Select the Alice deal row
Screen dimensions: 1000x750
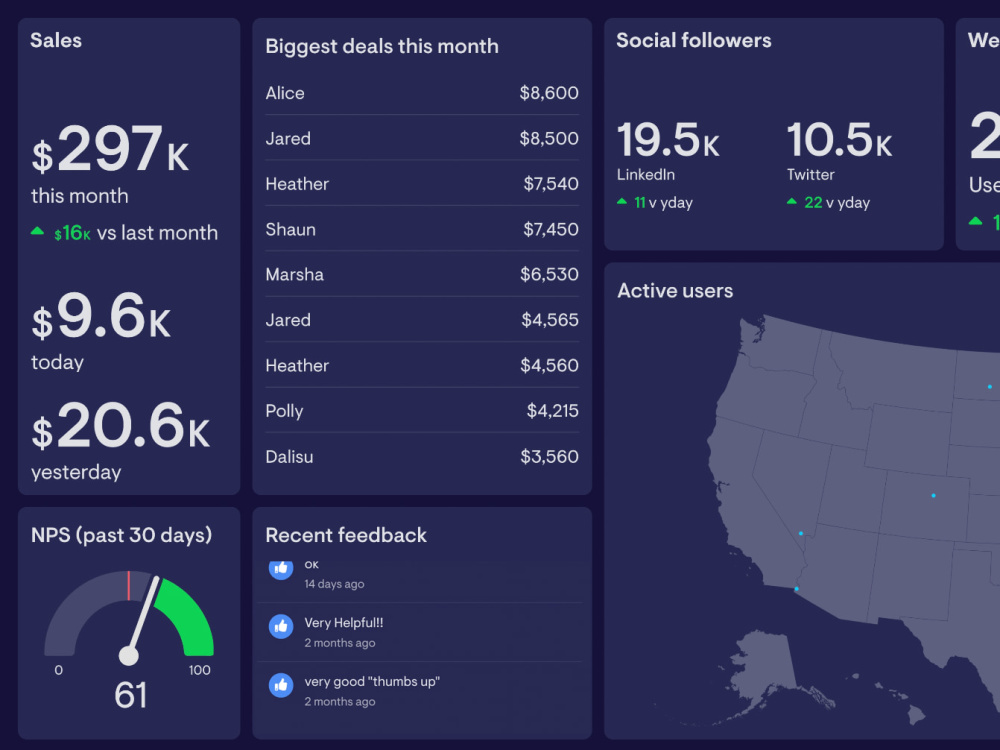coord(422,93)
